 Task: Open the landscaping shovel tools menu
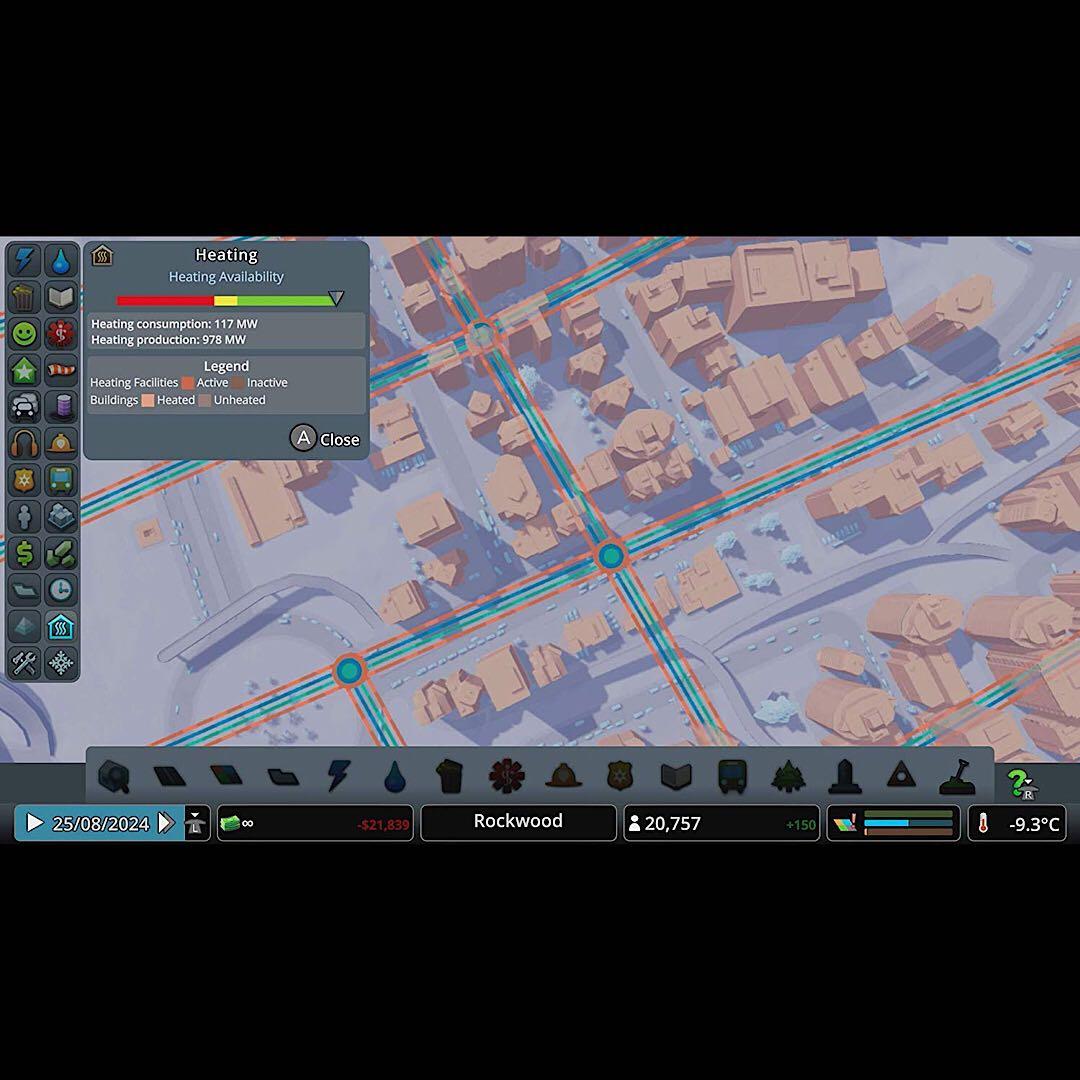[x=957, y=776]
